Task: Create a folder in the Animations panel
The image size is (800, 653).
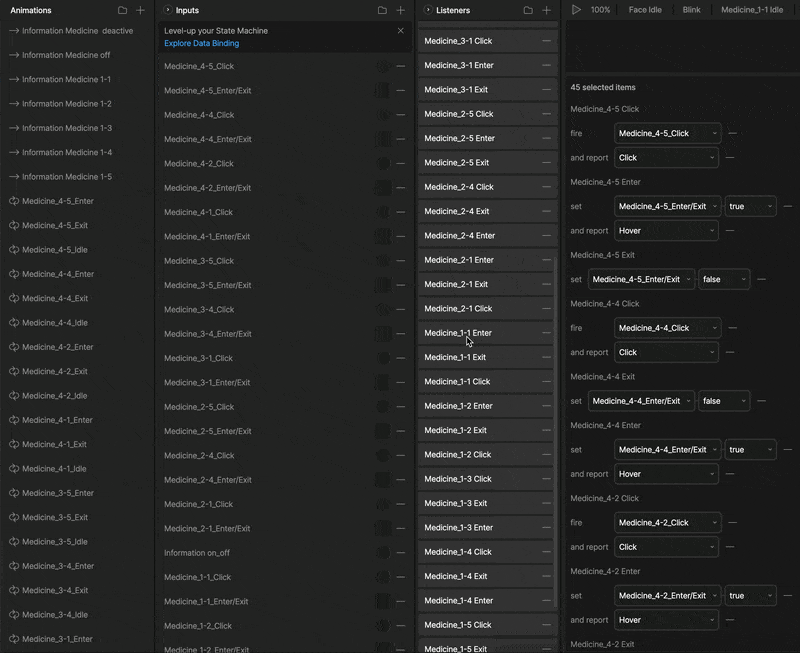Action: (x=122, y=10)
